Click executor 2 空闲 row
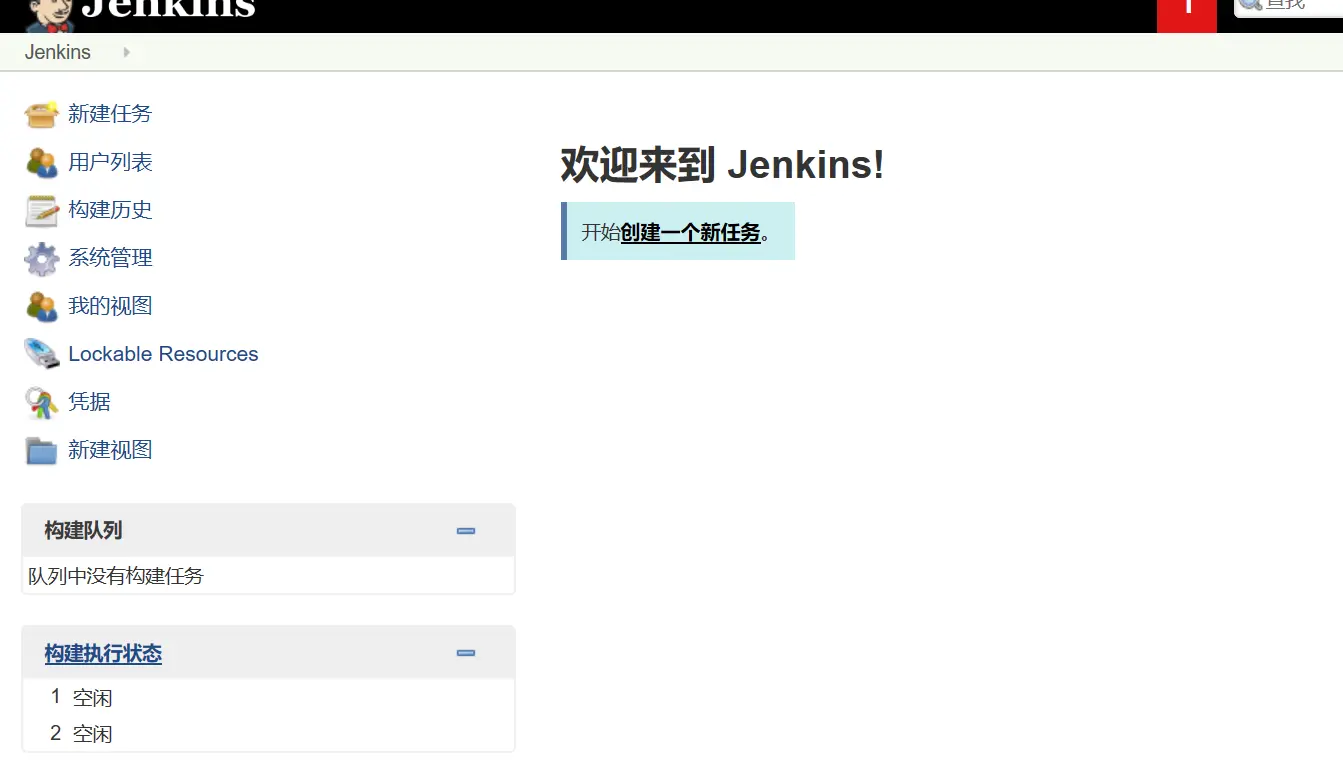 pos(268,734)
